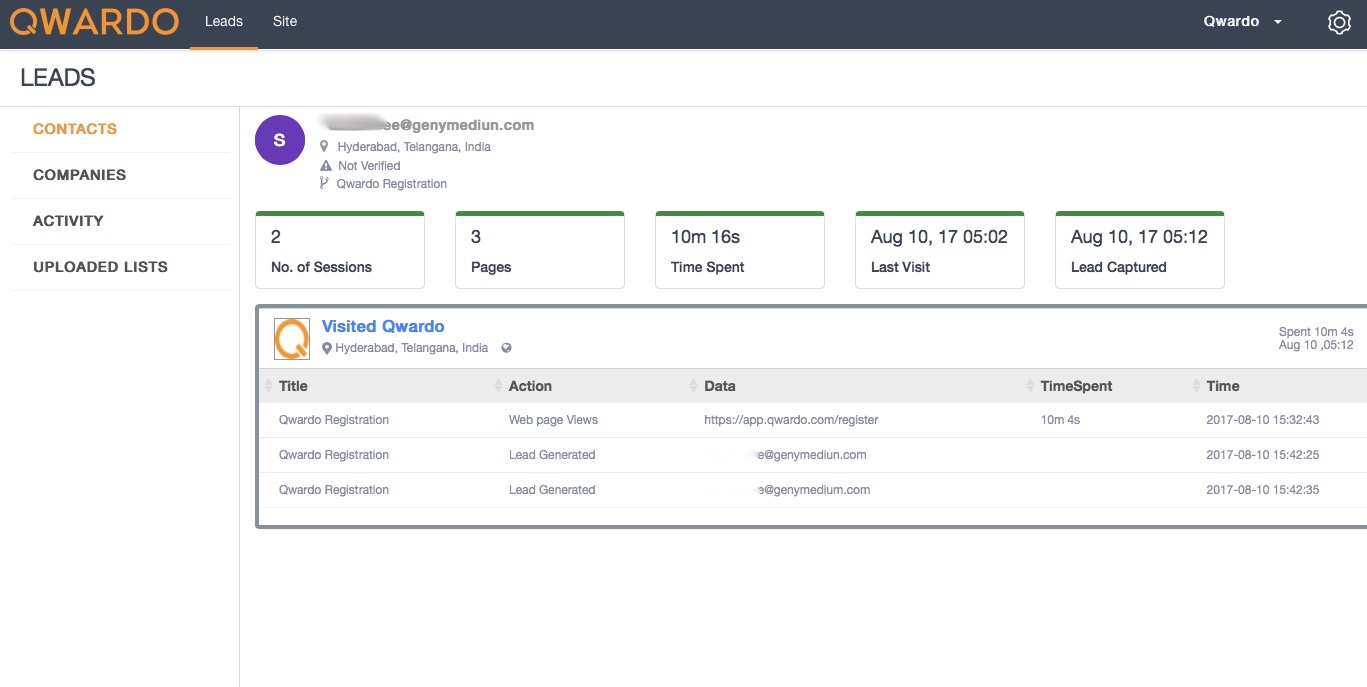
Task: Sort by Title column arrows
Action: point(267,386)
